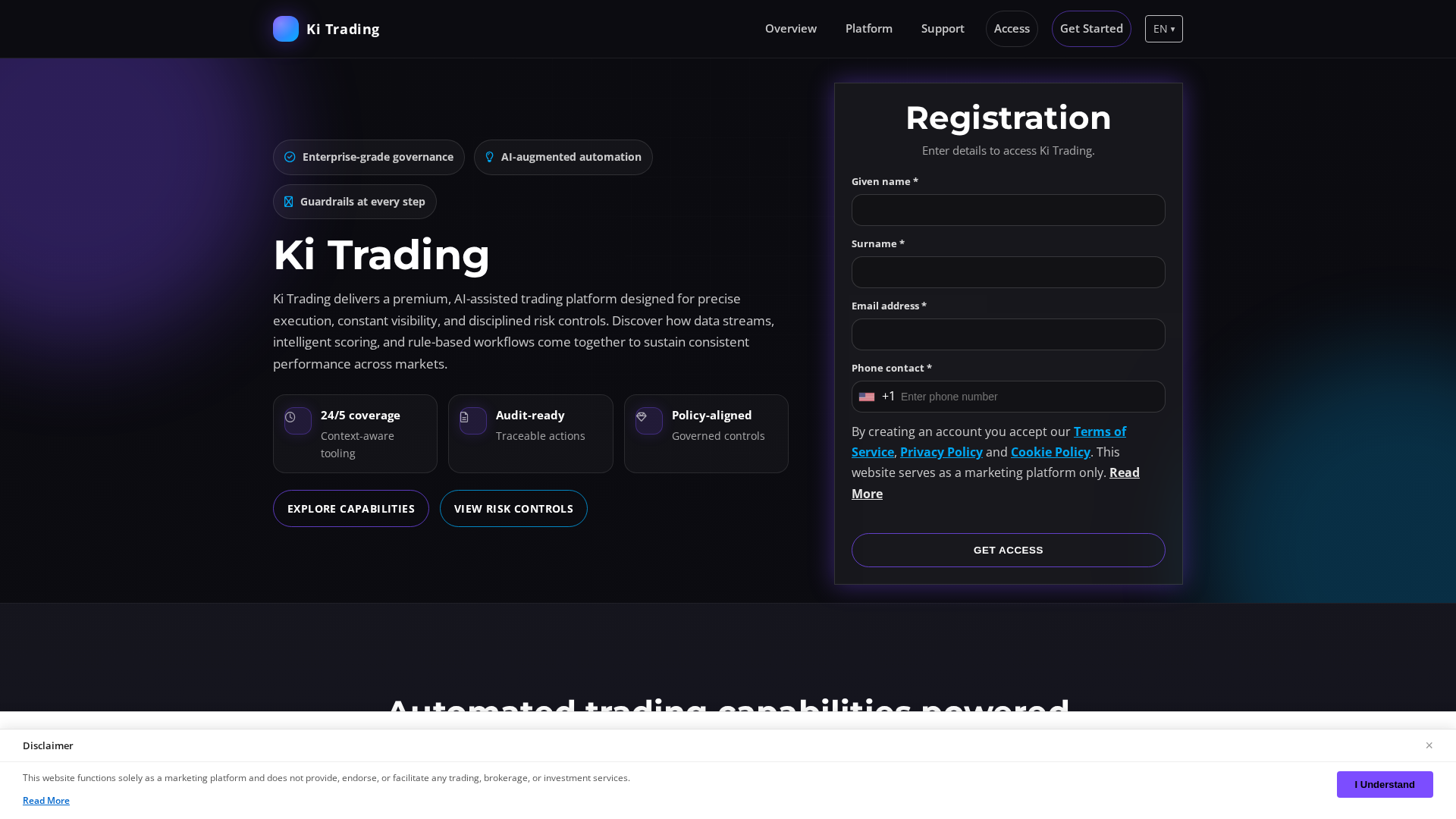This screenshot has width=1456, height=819.
Task: Click the Ki Trading brand name in header
Action: 343,29
